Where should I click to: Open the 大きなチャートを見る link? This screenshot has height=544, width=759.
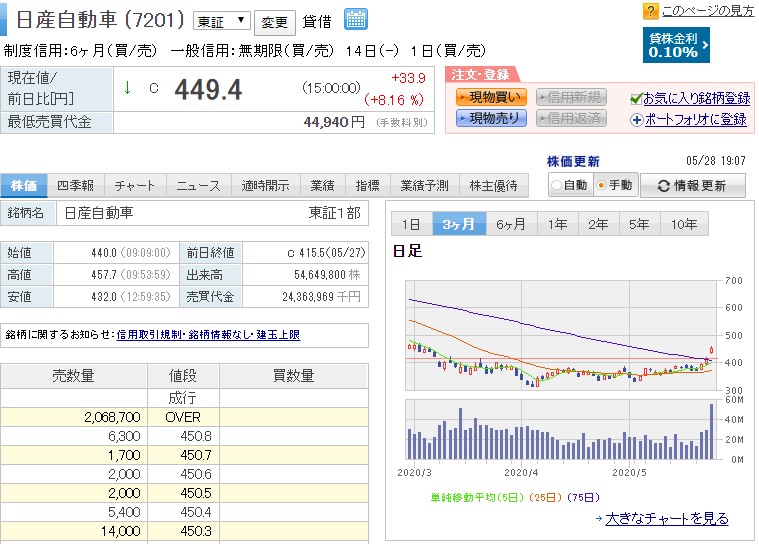click(667, 518)
